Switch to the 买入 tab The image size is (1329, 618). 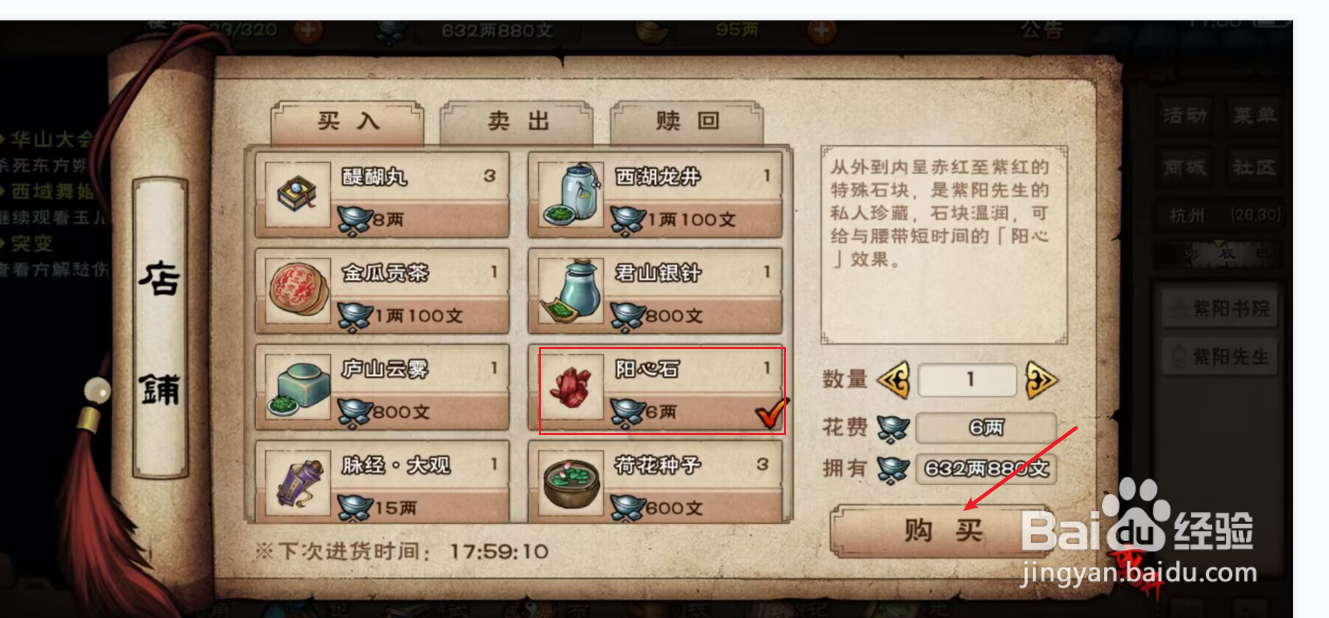[x=349, y=122]
